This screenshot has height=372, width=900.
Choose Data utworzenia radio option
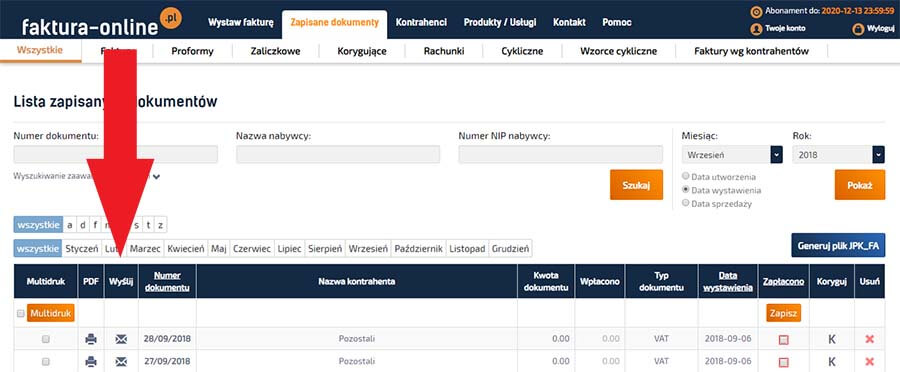(x=685, y=176)
